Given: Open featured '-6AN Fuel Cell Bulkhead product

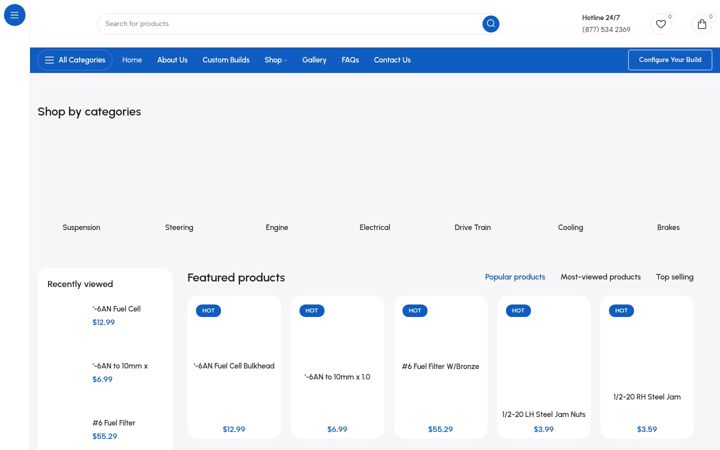Looking at the screenshot, I should (234, 366).
